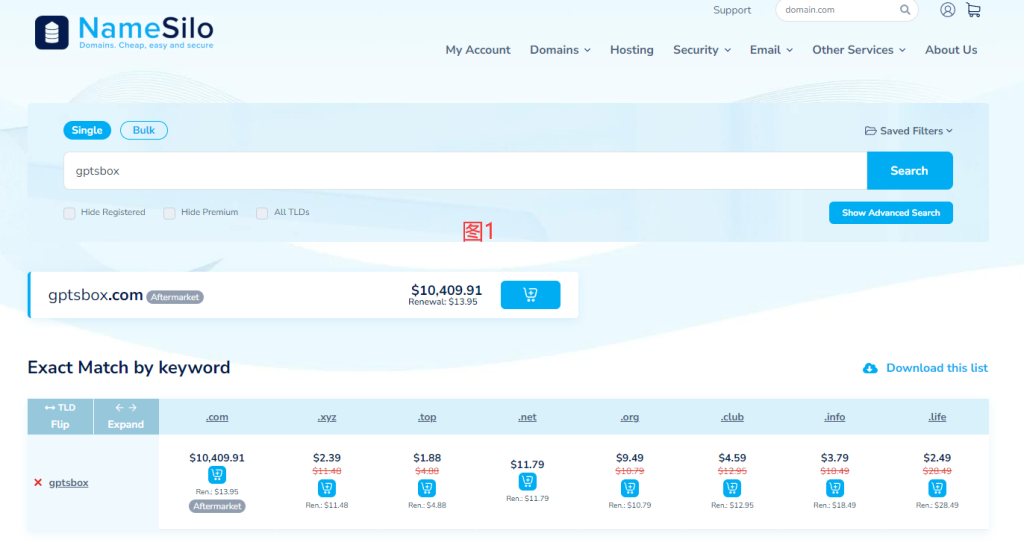Open the About Us page
Viewport: 1024px width, 554px height.
tap(951, 50)
